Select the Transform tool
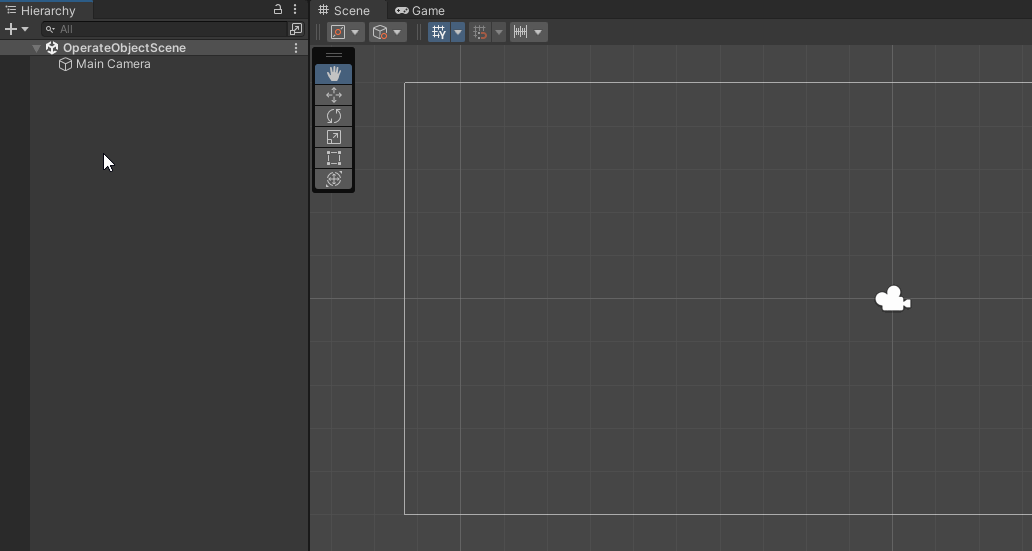Viewport: 1032px width, 551px height. (x=334, y=179)
